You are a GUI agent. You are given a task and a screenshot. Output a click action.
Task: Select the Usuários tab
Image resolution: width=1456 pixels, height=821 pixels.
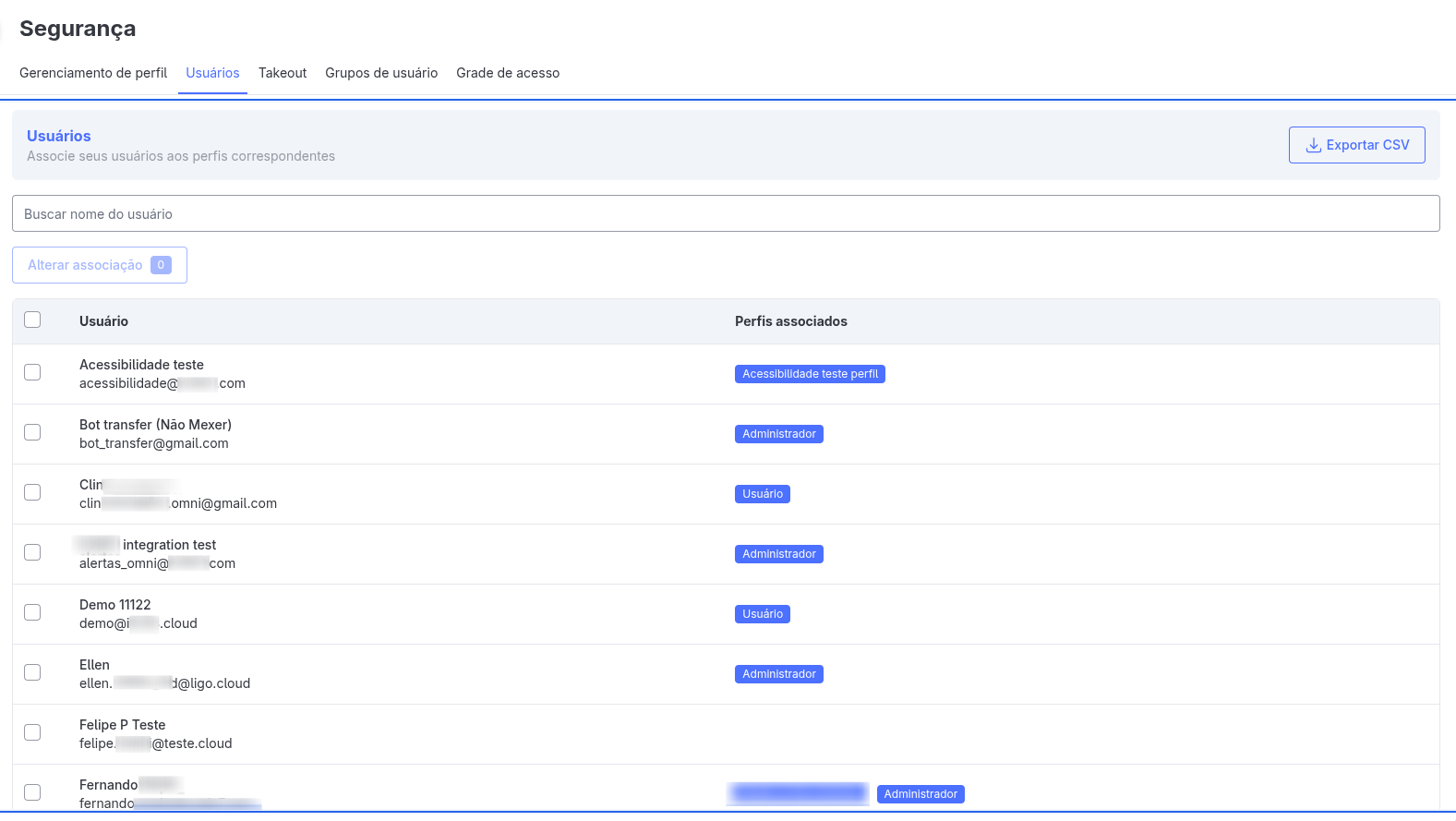point(212,73)
